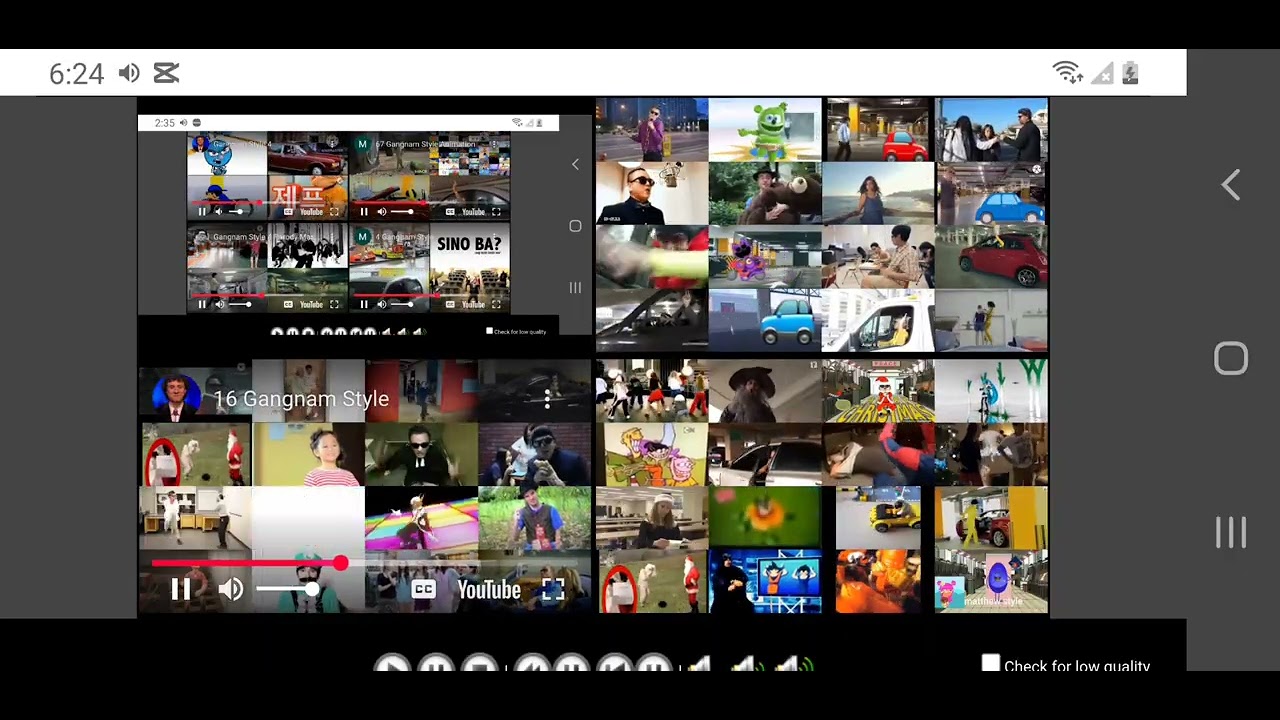The image size is (1280, 720).
Task: Pause the small video with red Korean text
Action: 202,212
